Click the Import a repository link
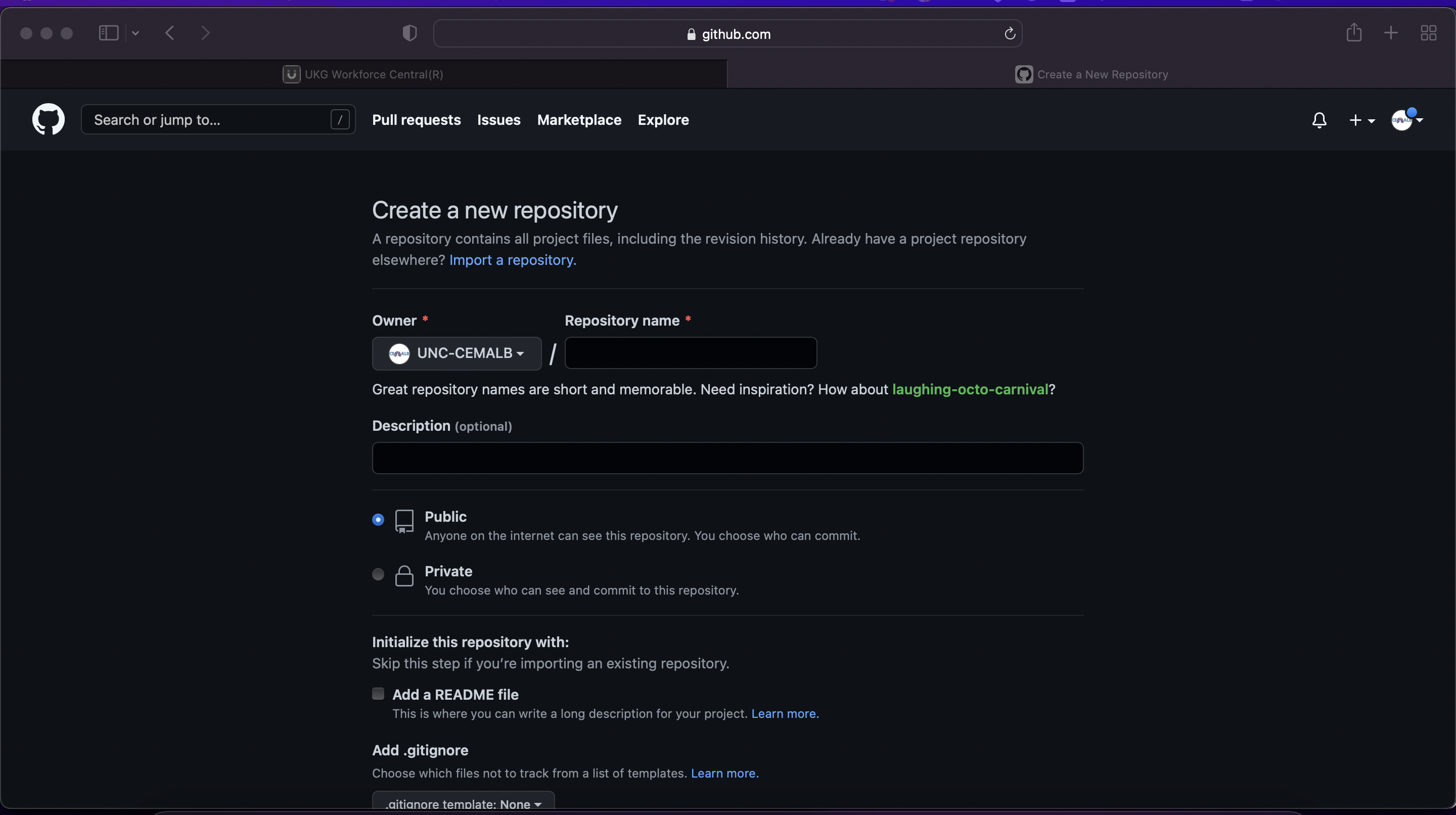Viewport: 1456px width, 815px height. [512, 260]
